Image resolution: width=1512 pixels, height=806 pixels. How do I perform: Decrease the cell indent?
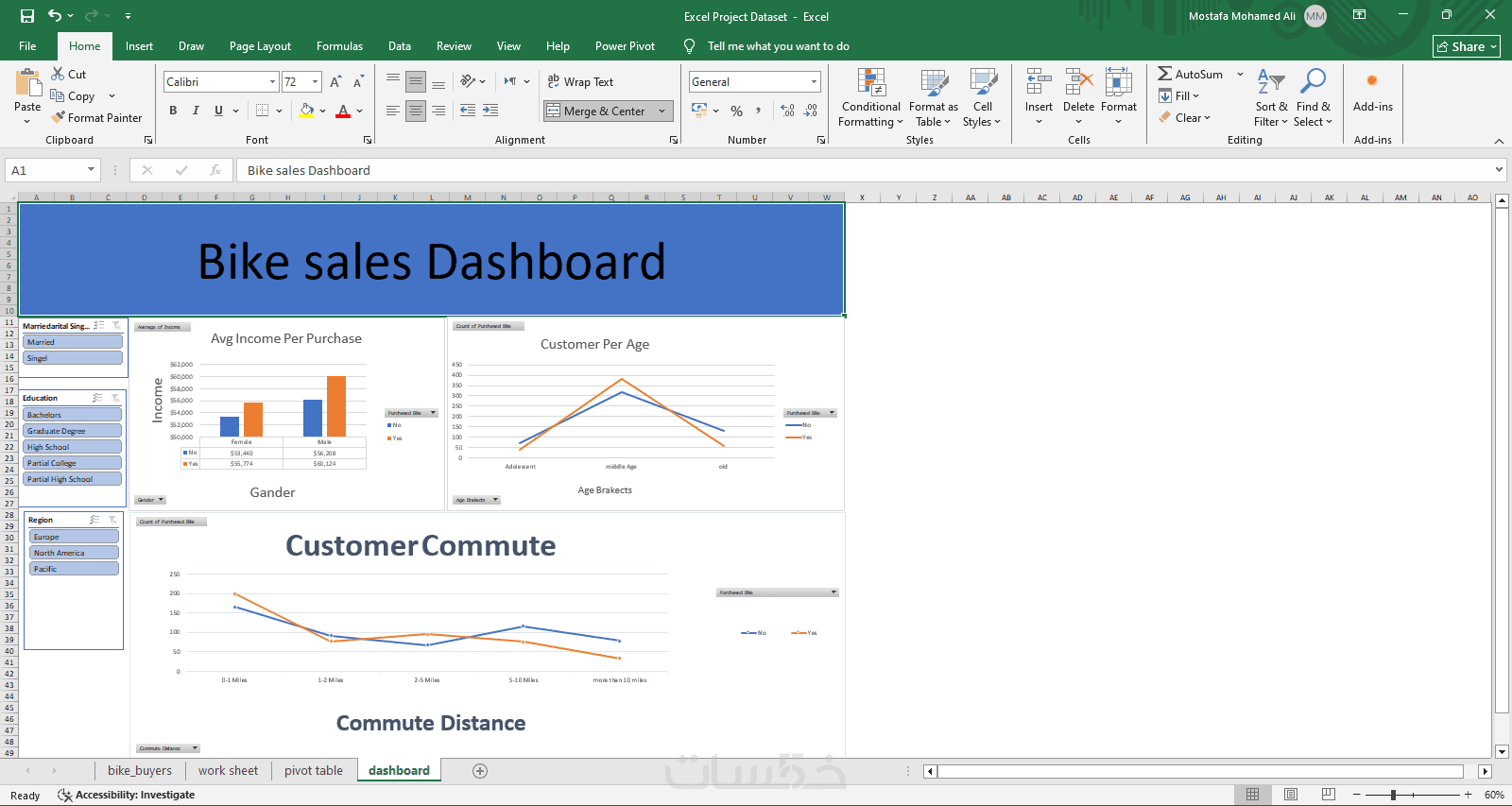coord(468,111)
